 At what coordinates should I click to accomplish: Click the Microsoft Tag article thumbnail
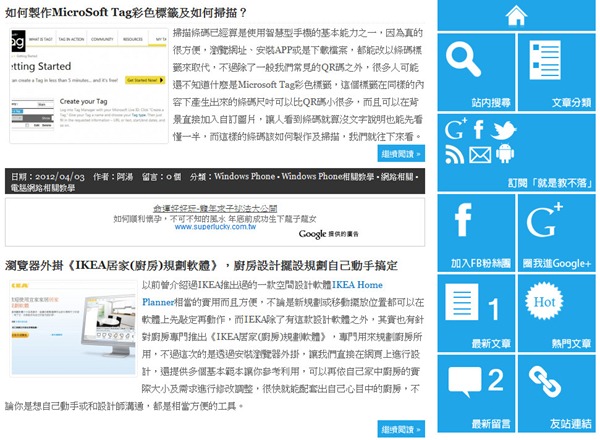(x=89, y=86)
